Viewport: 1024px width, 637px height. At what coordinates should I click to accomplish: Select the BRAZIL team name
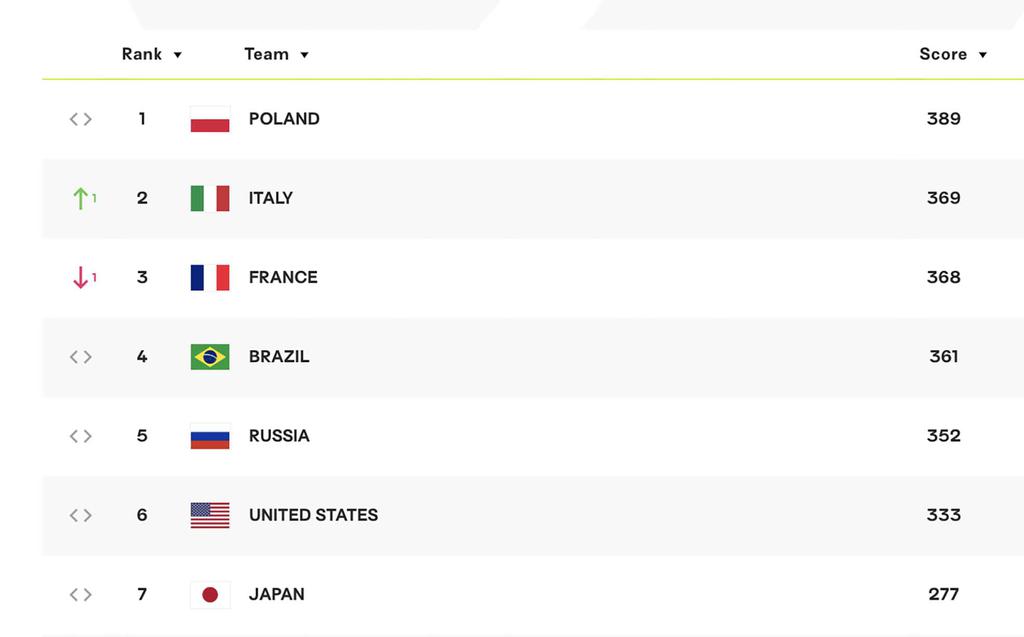279,357
